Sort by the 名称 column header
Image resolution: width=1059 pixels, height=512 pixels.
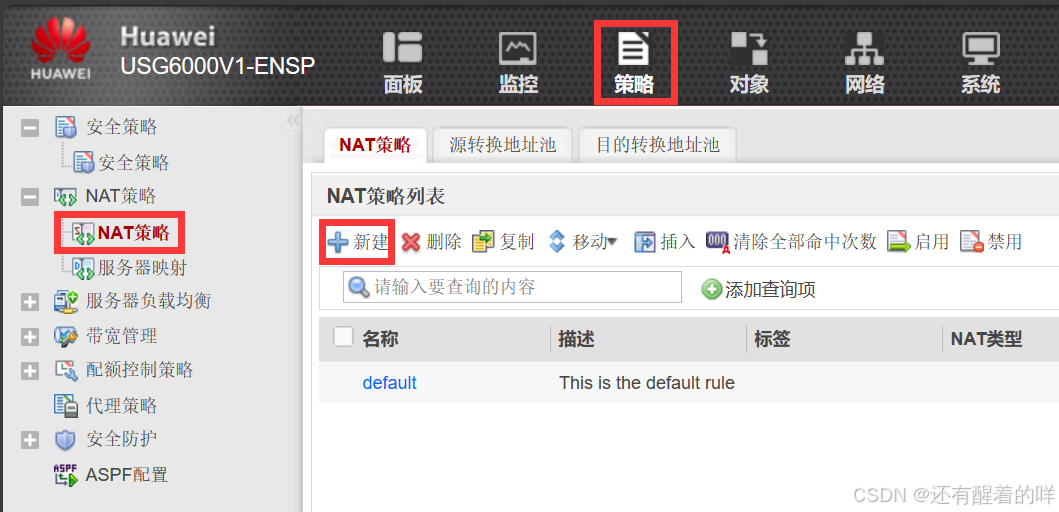pyautogui.click(x=380, y=338)
